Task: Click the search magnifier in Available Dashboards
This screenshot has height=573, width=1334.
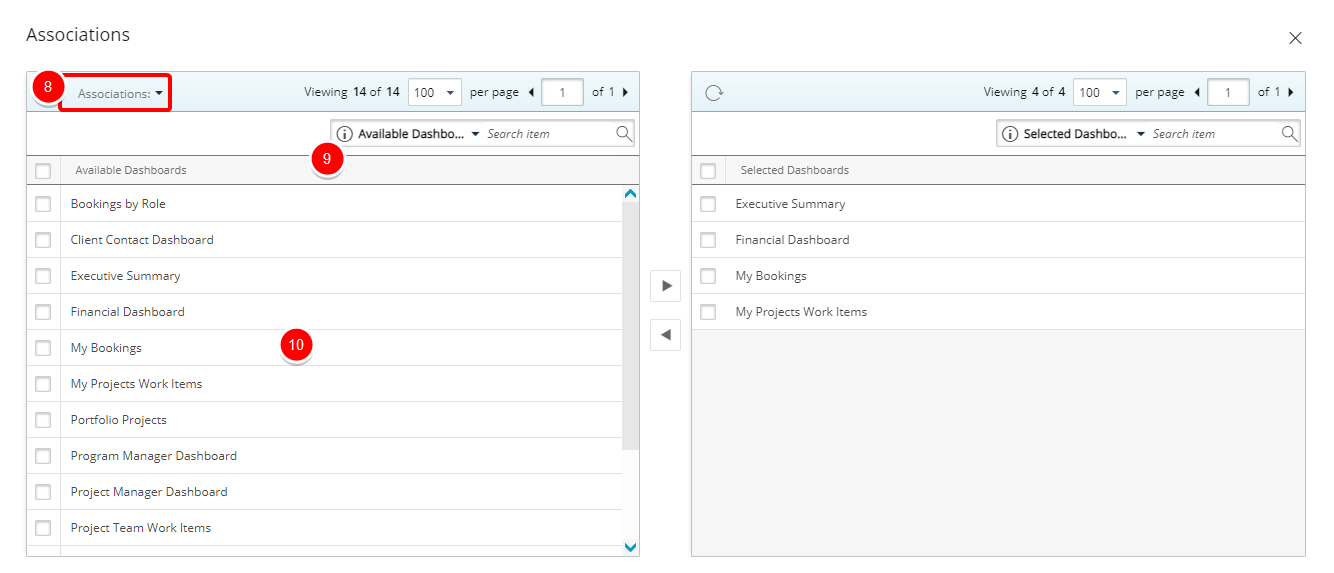Action: [x=624, y=133]
